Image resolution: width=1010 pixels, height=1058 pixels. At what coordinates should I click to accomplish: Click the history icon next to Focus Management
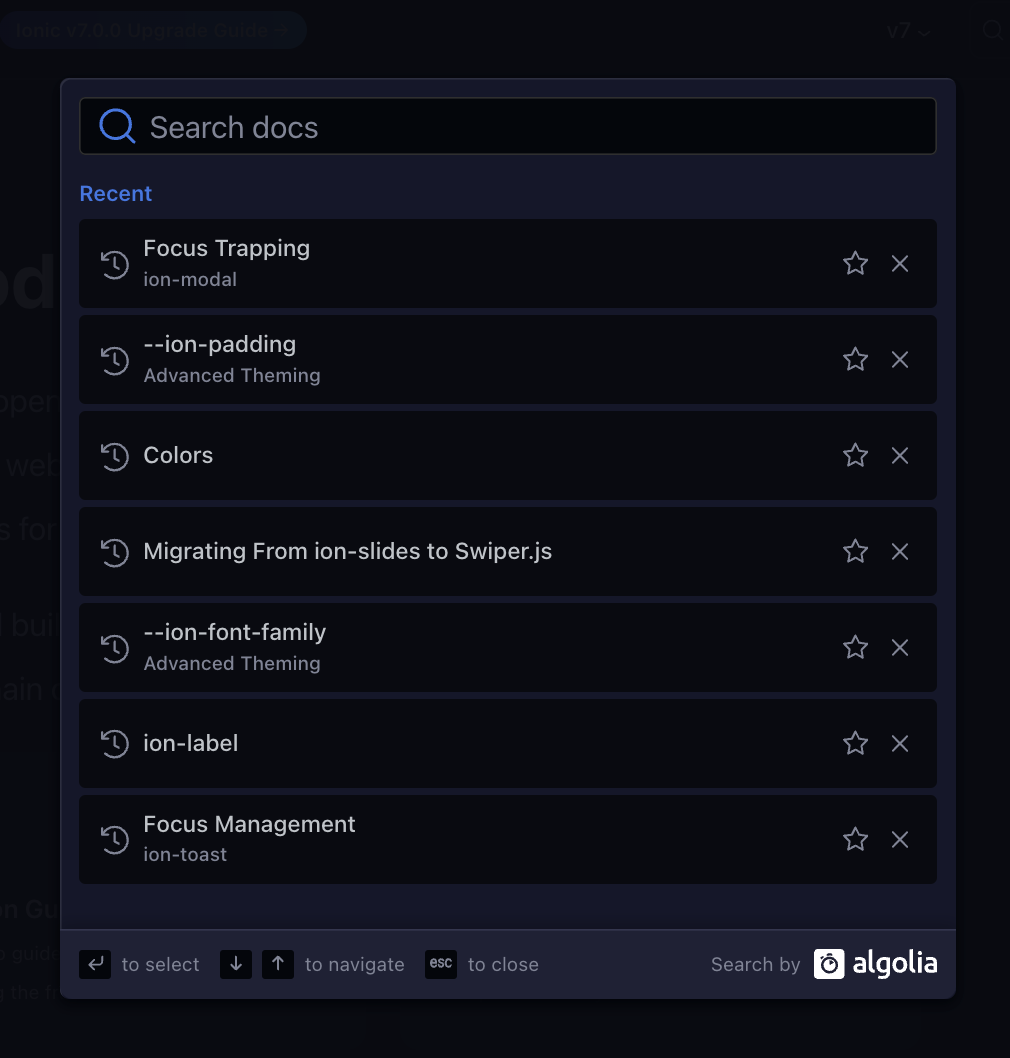tap(114, 839)
